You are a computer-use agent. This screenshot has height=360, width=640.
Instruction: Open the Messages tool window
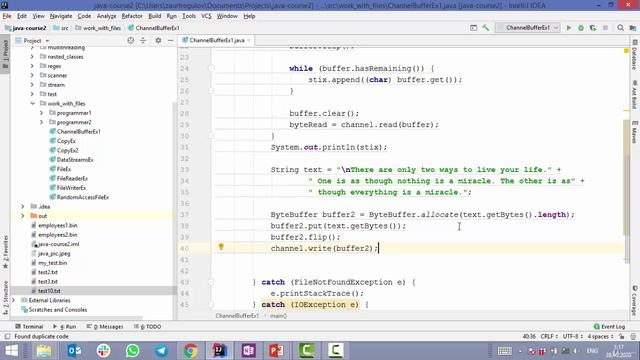click(105, 327)
